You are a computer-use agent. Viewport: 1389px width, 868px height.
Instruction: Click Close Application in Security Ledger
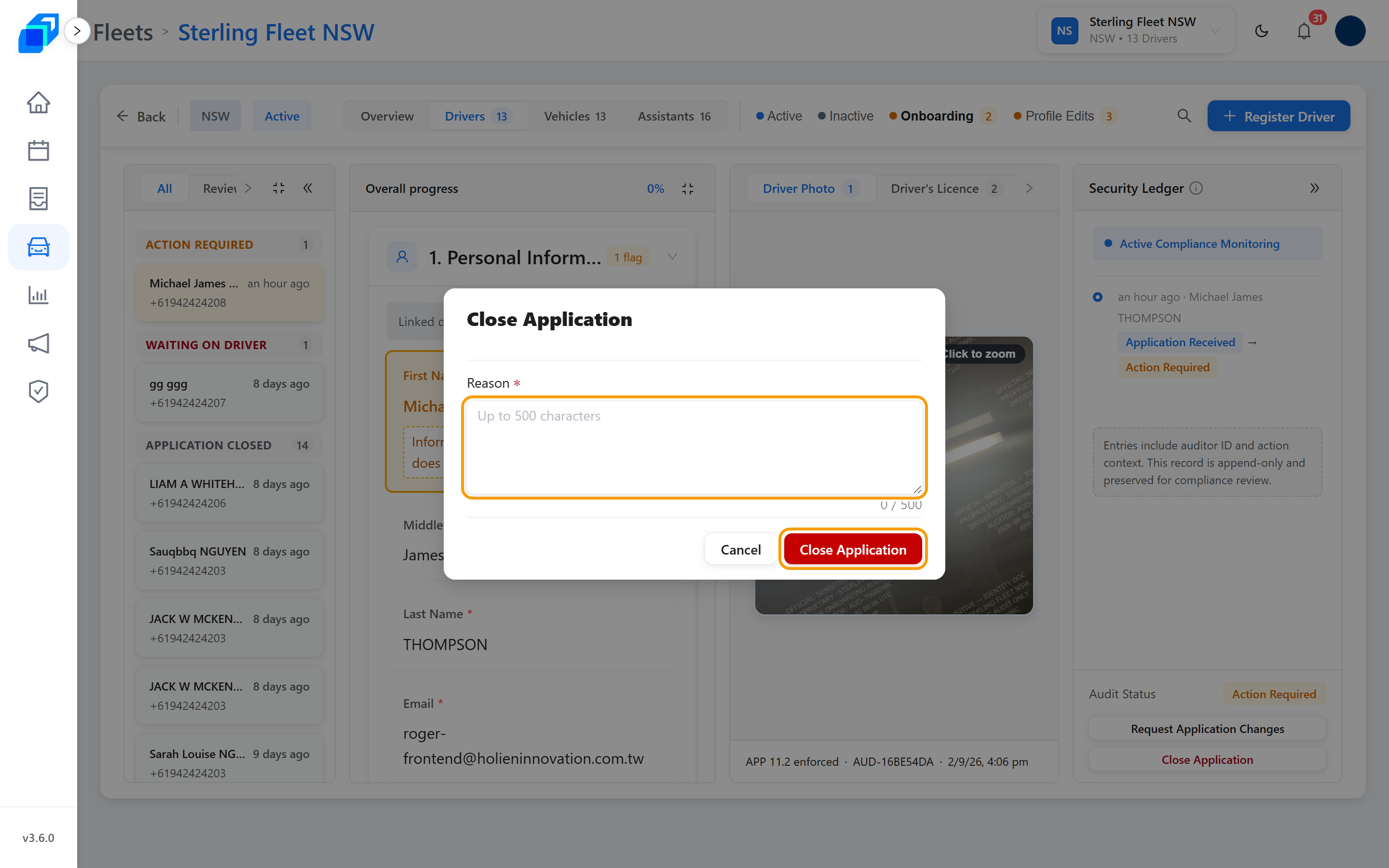[x=1207, y=759]
